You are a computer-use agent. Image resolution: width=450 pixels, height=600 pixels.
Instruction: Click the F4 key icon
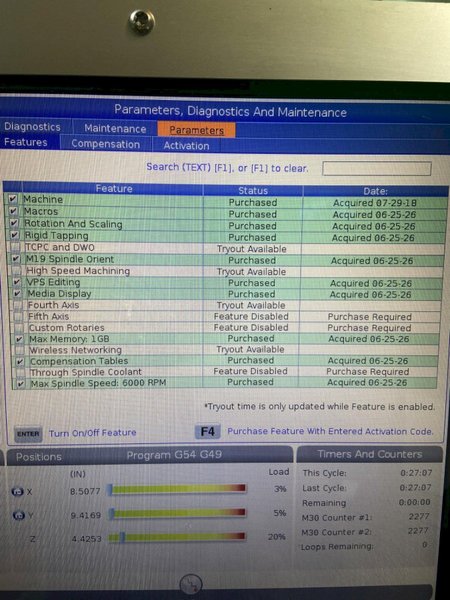point(207,432)
